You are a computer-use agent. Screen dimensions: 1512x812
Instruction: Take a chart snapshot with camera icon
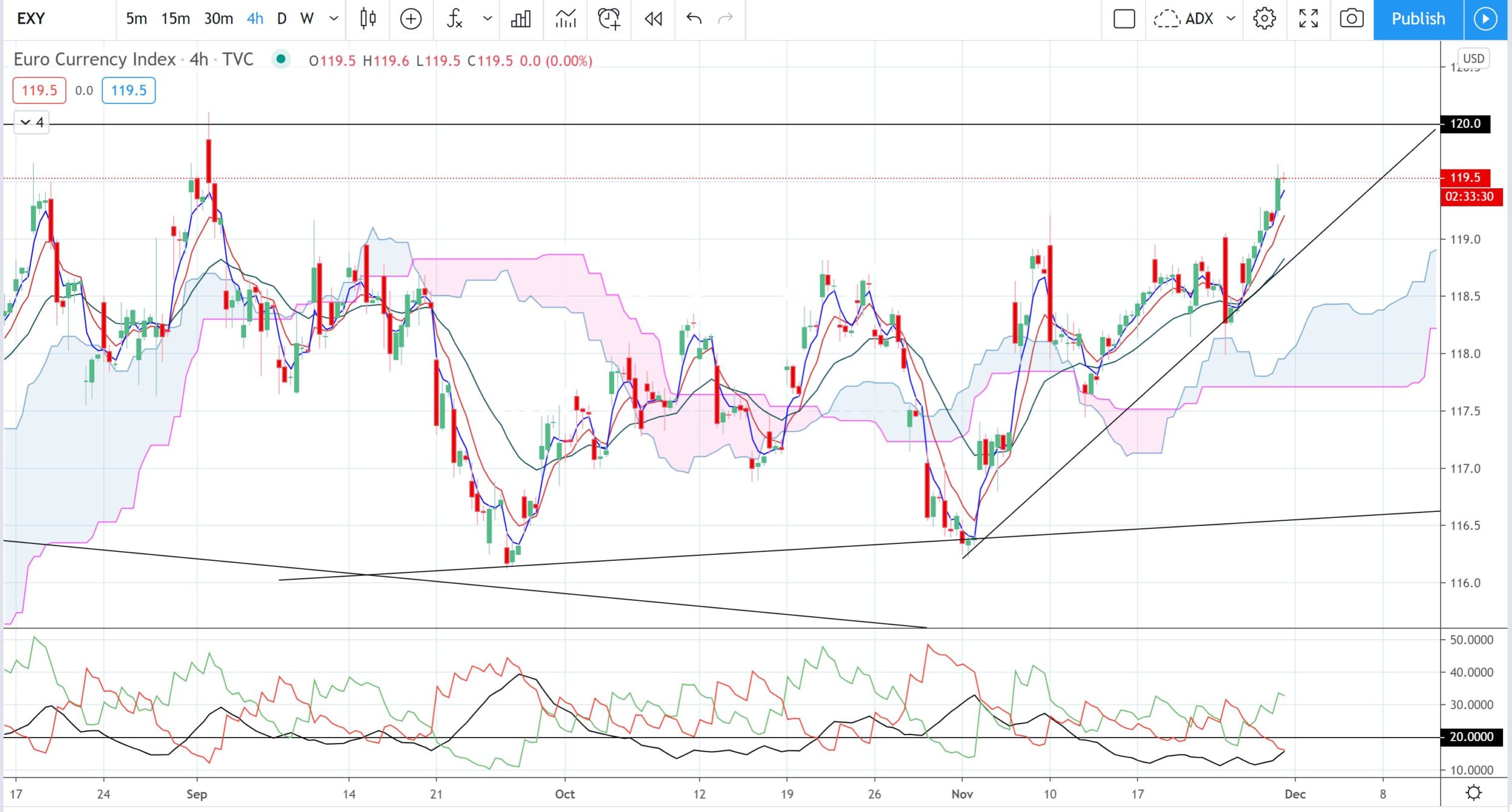point(1352,19)
